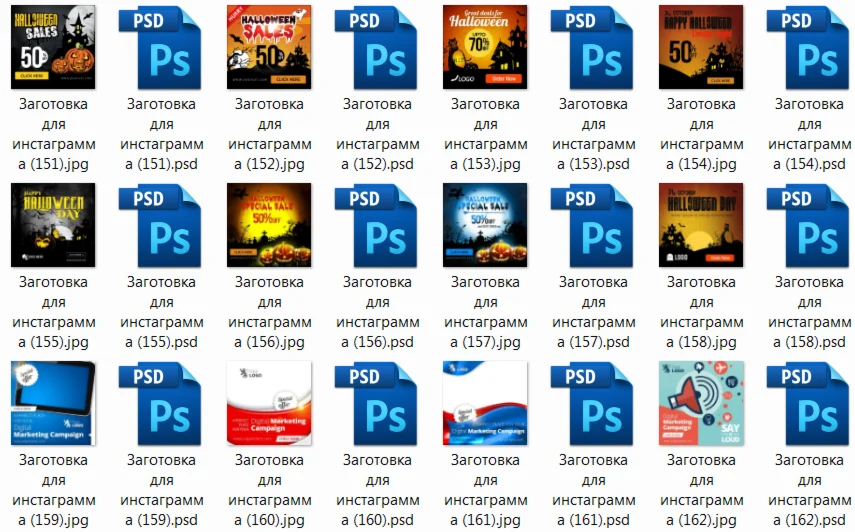The image size is (855, 532).
Task: Select the PSD icon for (151).psd
Action: pos(160,47)
